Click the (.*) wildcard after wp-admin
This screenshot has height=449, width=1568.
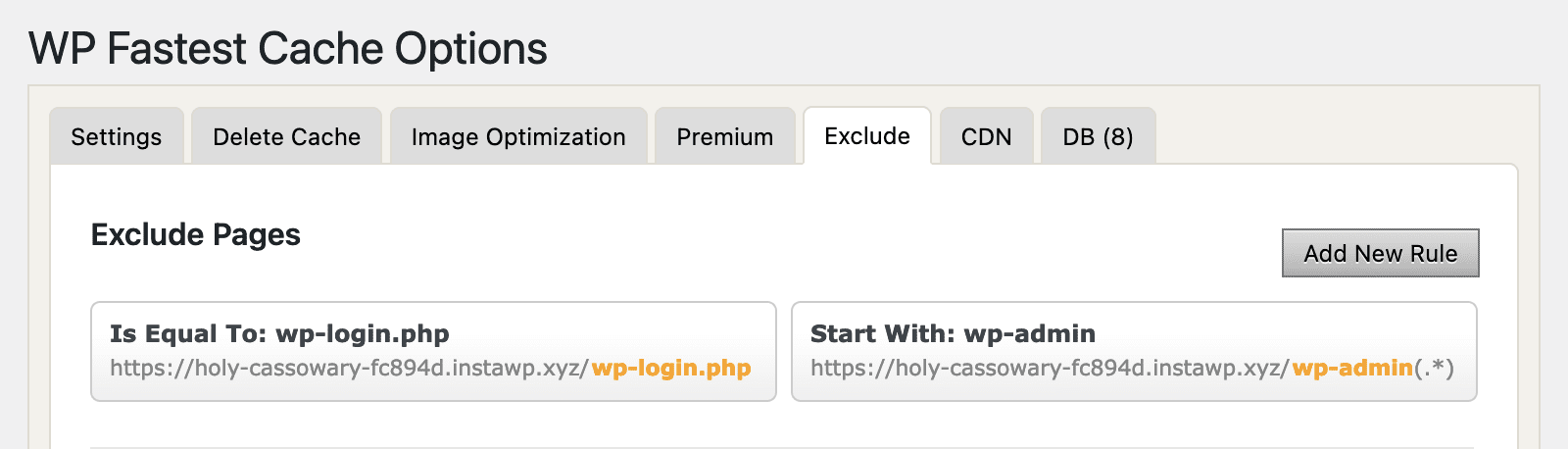tap(1434, 369)
